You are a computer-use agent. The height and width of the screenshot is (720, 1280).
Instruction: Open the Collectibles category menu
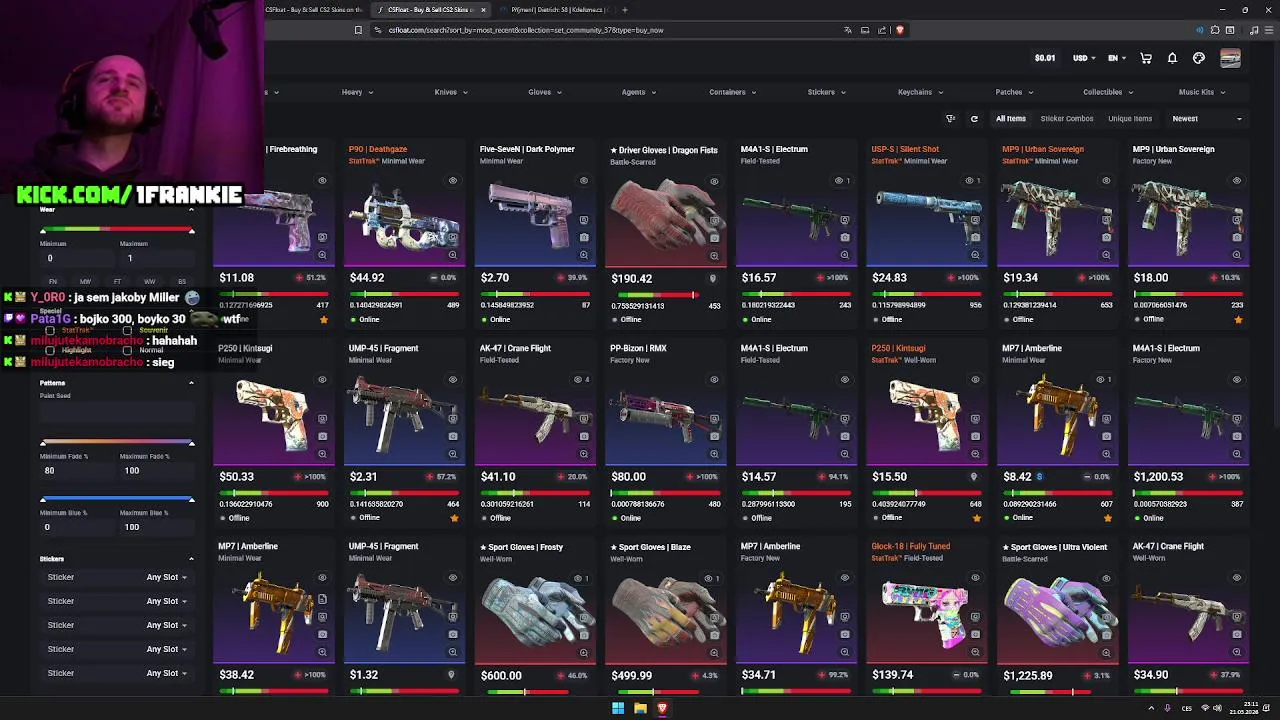pyautogui.click(x=1109, y=92)
